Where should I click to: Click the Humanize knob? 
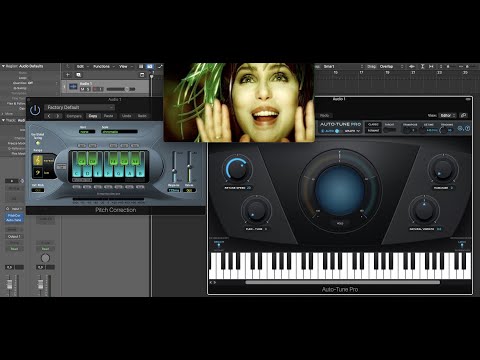[x=443, y=169]
